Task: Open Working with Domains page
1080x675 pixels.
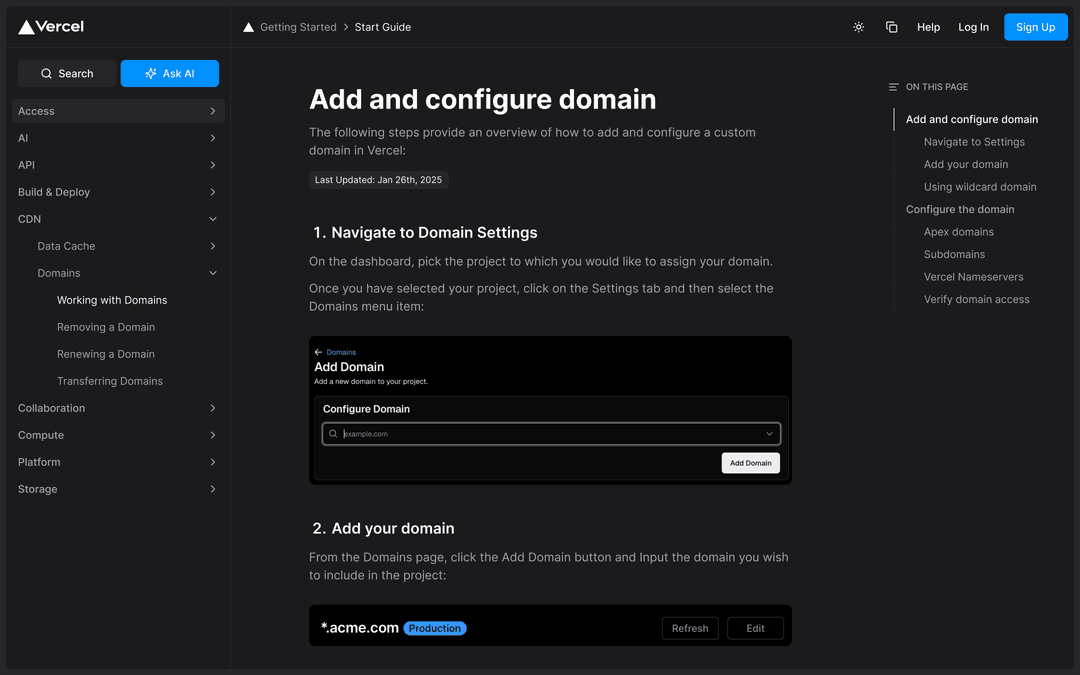Action: 112,300
